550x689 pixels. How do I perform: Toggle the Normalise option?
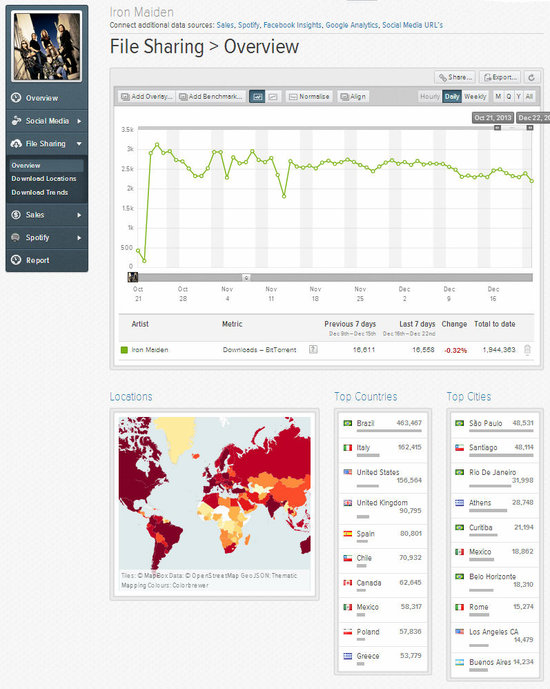pyautogui.click(x=310, y=97)
